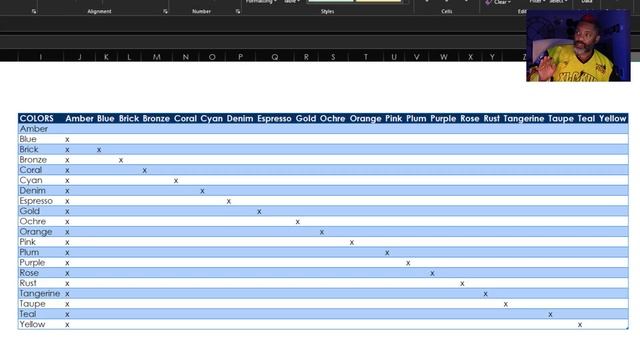Click the Bronze column header cell
This screenshot has width=640, height=360.
tap(156, 118)
